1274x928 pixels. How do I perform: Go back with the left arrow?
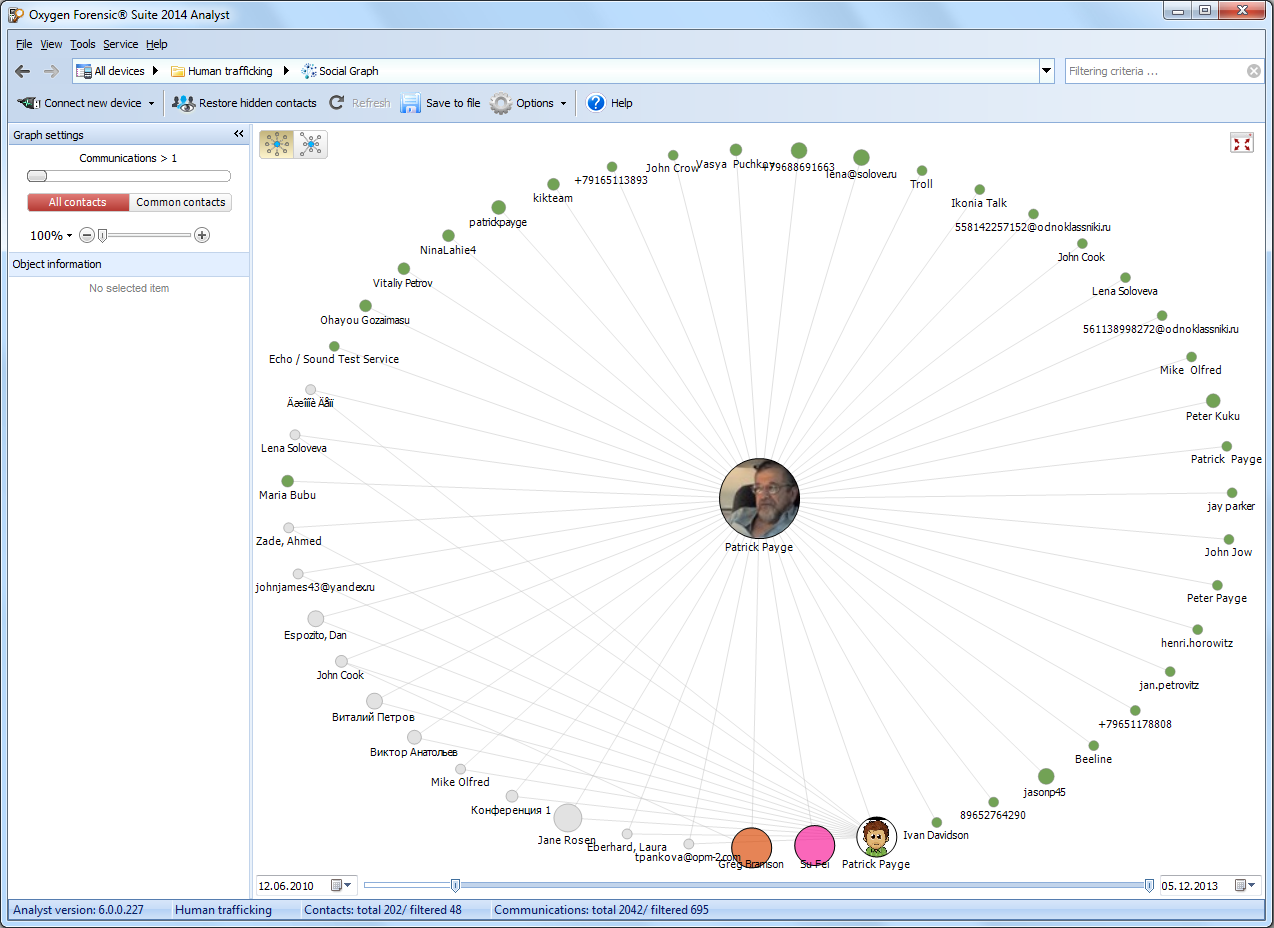pyautogui.click(x=22, y=71)
